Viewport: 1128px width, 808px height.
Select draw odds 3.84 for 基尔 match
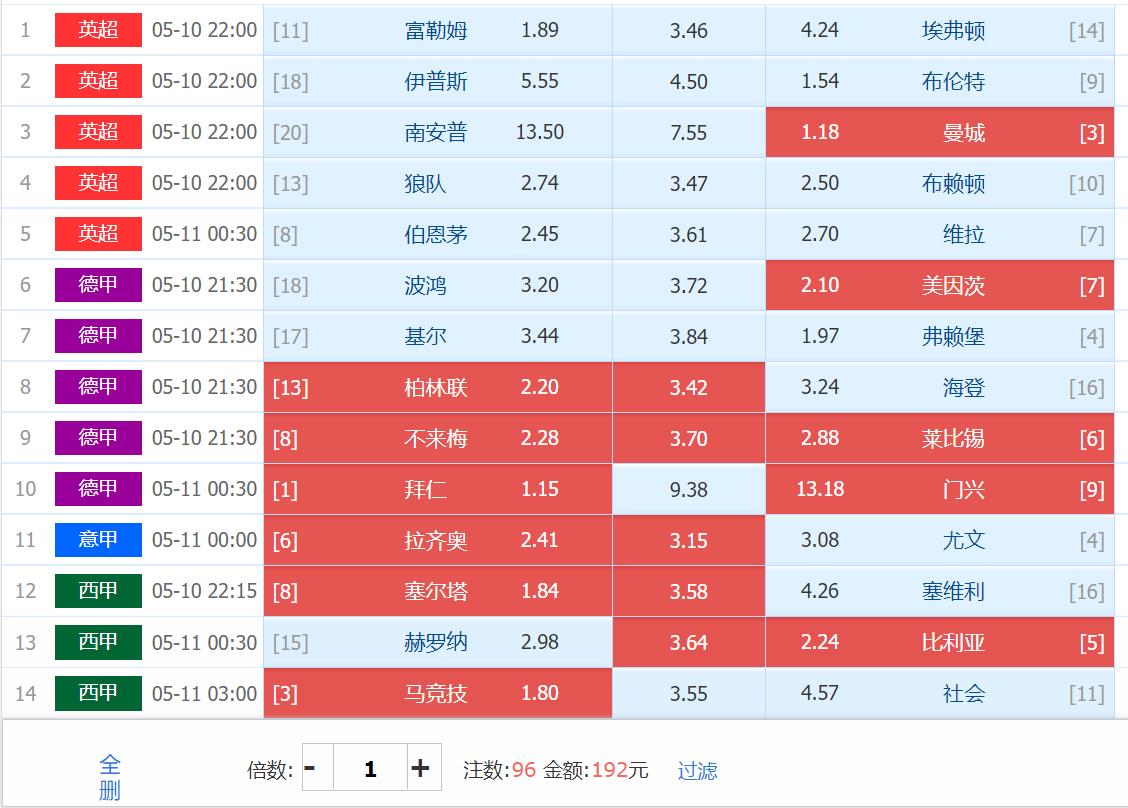(688, 337)
